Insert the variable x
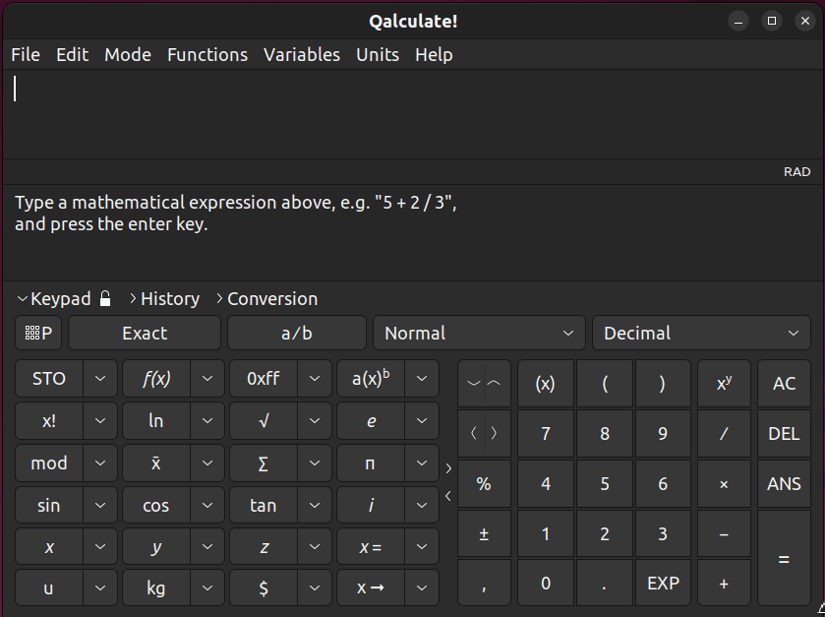Viewport: 825px width, 617px height. pyautogui.click(x=49, y=547)
